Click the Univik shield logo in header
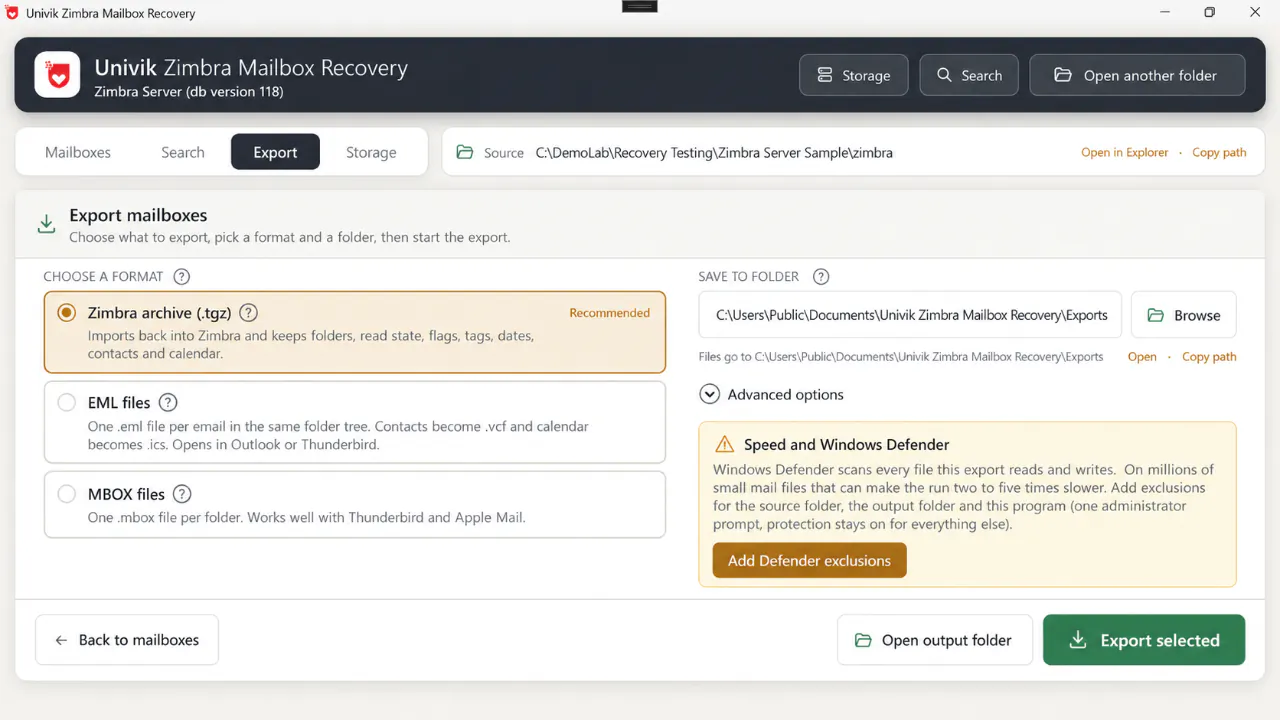The height and width of the screenshot is (720, 1280). click(57, 75)
